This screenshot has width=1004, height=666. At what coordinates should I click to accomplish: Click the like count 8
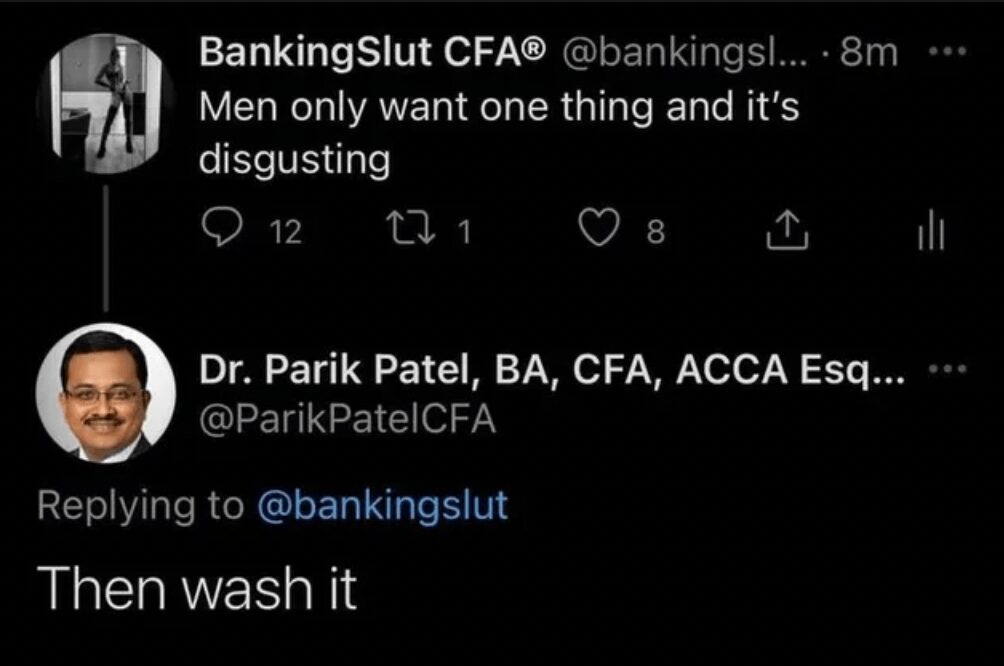click(x=655, y=233)
